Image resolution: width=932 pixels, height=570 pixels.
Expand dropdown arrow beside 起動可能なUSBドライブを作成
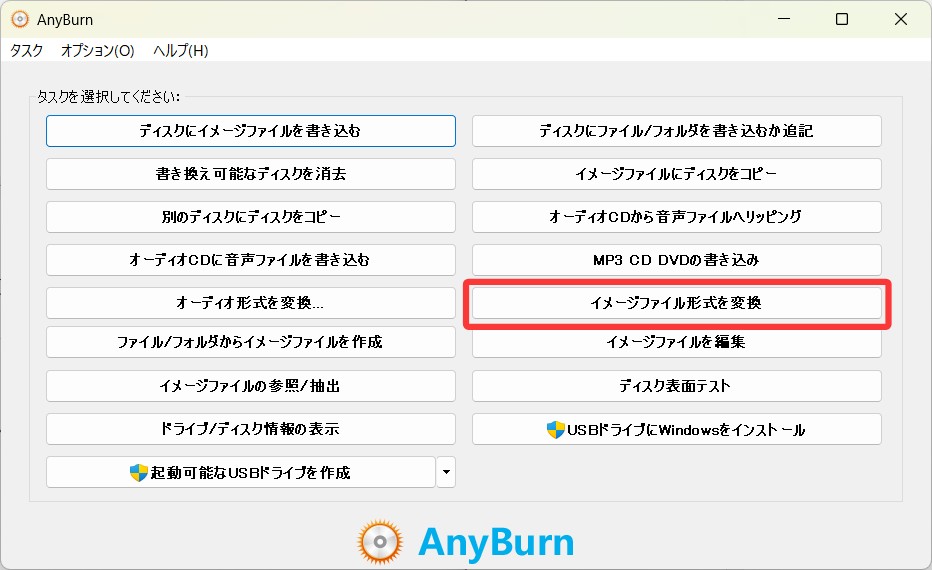coord(446,472)
